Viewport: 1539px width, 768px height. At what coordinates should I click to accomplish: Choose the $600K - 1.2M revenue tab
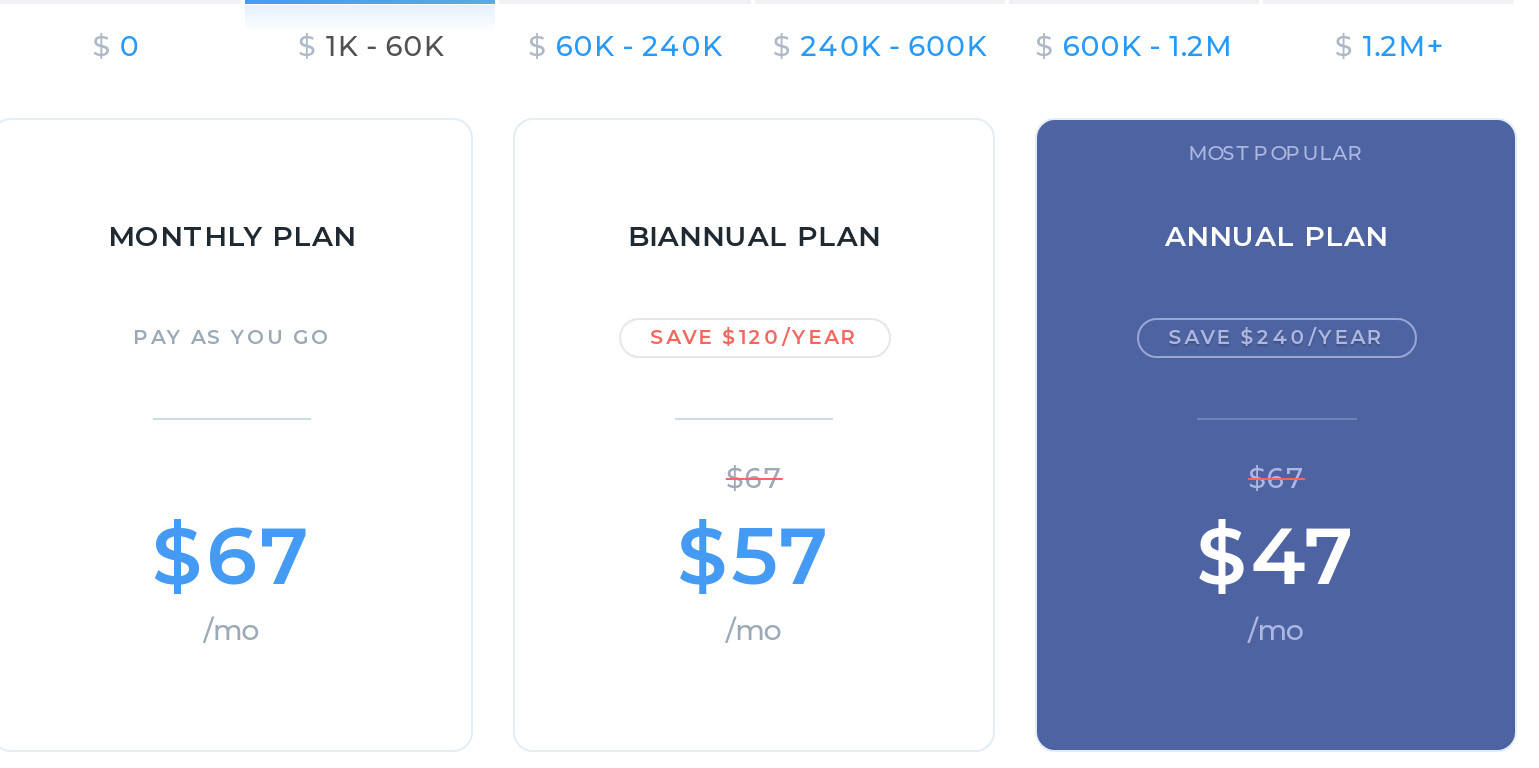point(1133,46)
